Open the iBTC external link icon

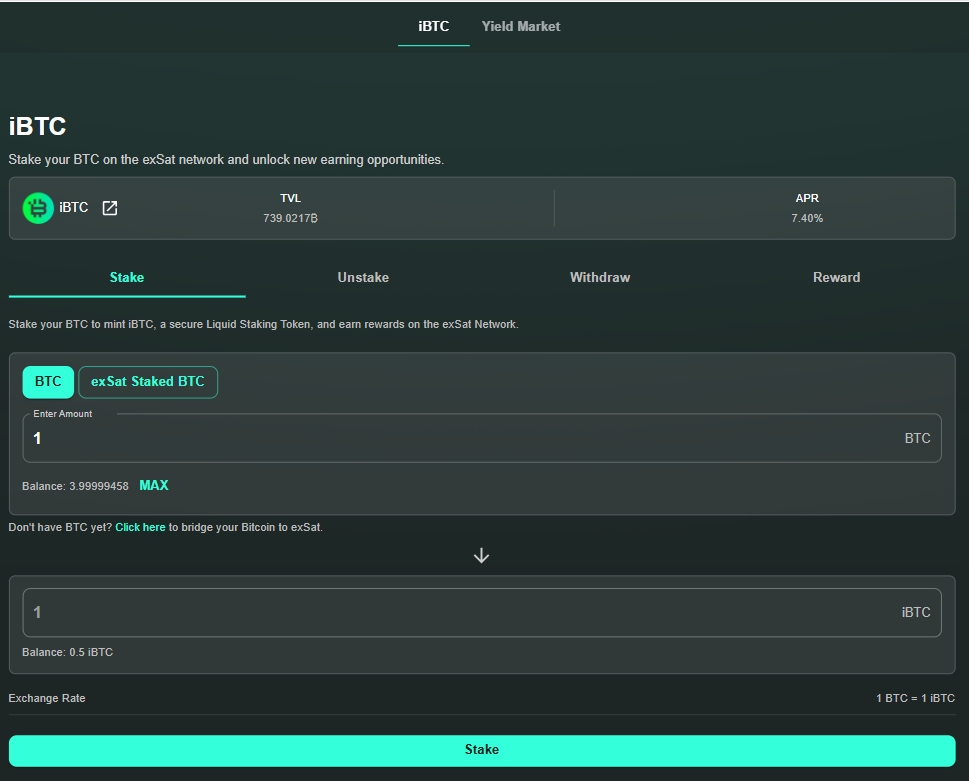[x=110, y=208]
